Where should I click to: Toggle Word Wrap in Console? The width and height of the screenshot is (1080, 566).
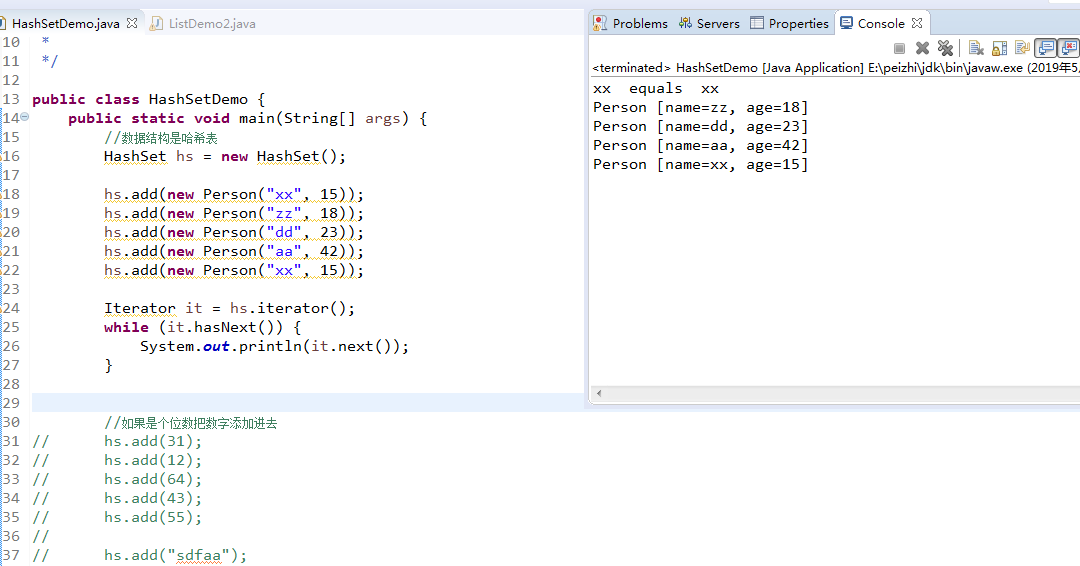point(1023,48)
